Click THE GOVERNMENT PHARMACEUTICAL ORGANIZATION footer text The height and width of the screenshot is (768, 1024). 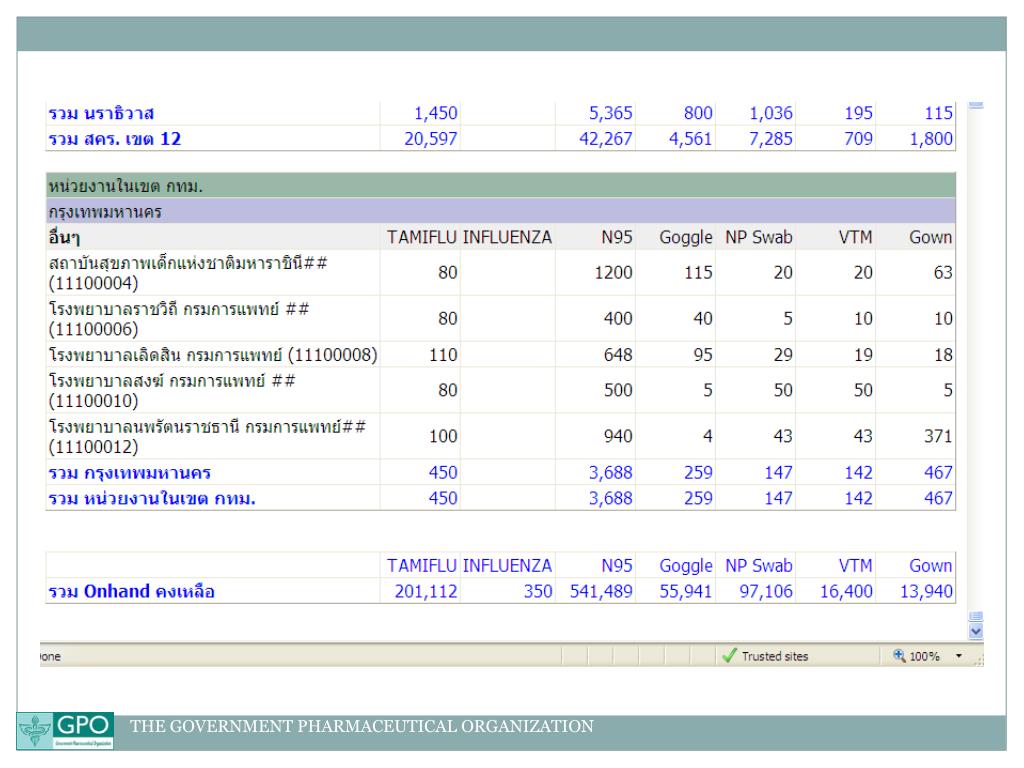coord(362,726)
